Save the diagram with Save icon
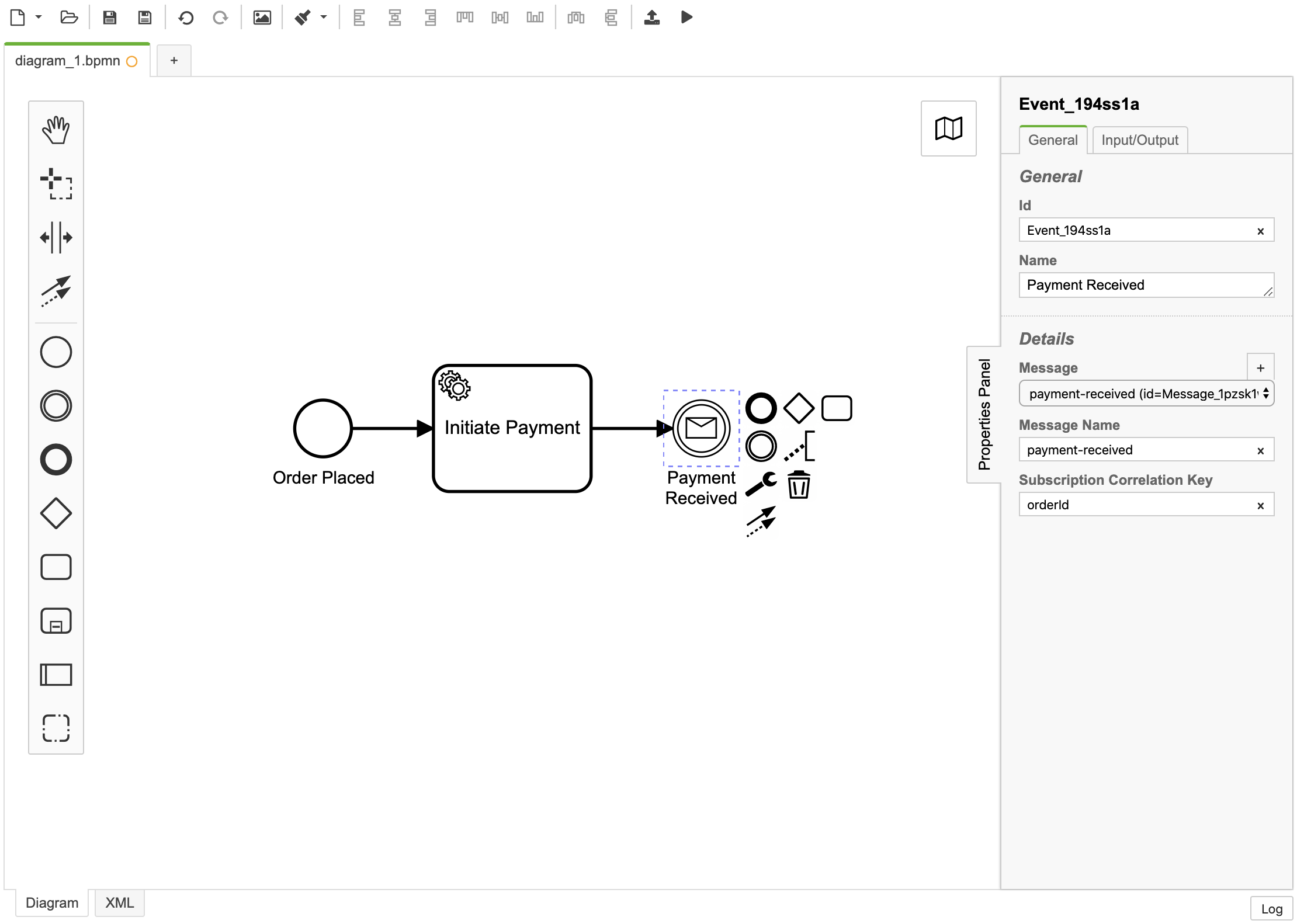This screenshot has width=1297, height=924. [x=109, y=18]
